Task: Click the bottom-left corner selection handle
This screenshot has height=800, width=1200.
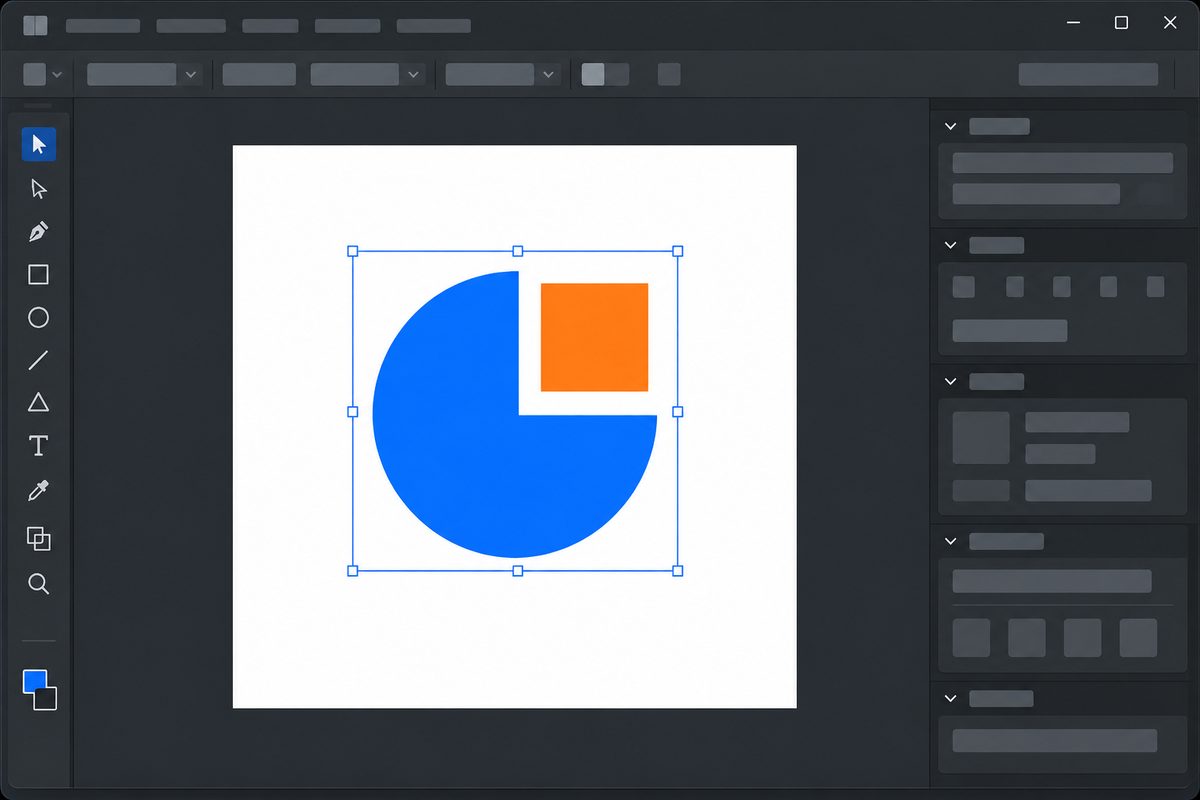Action: point(352,571)
